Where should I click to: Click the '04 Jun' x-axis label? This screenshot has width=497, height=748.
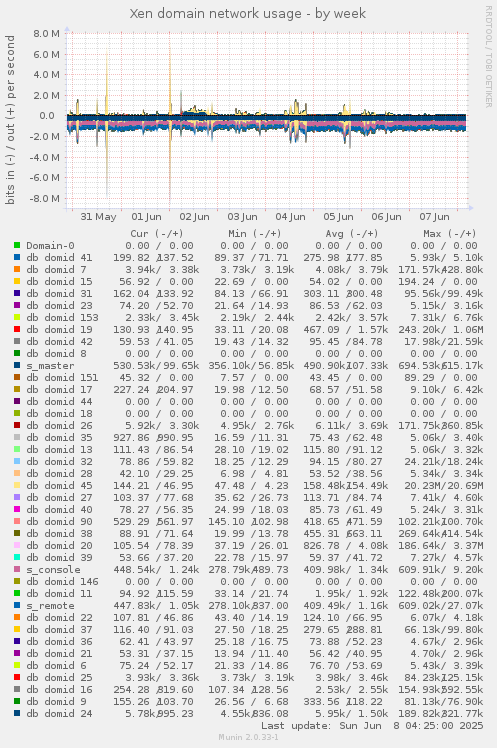(x=290, y=217)
